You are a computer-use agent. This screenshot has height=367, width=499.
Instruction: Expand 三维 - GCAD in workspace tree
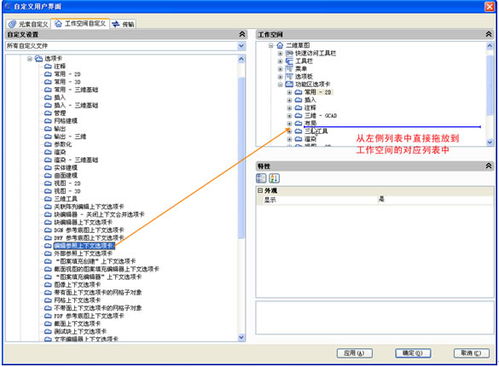click(290, 116)
